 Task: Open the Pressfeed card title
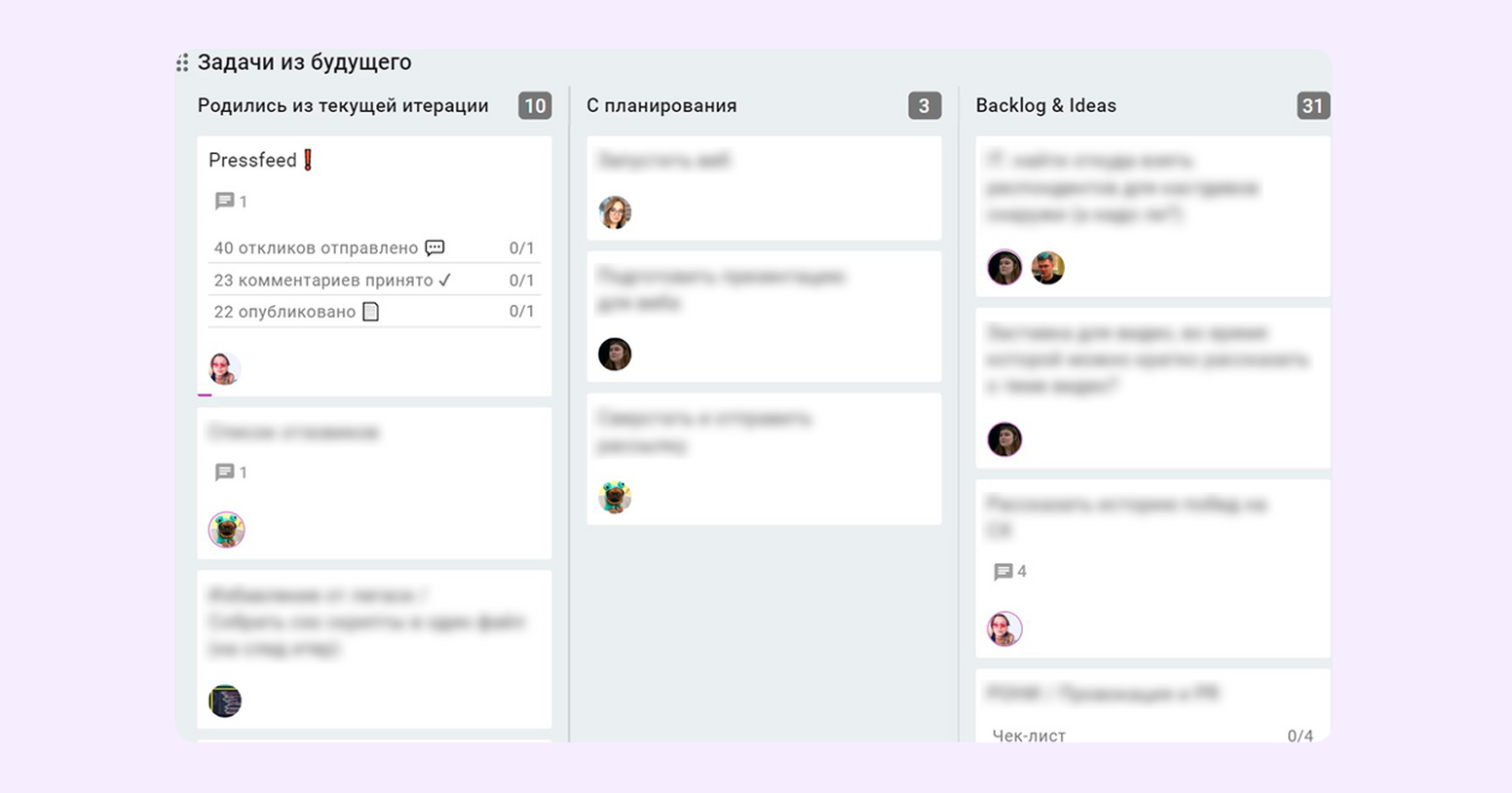point(252,160)
